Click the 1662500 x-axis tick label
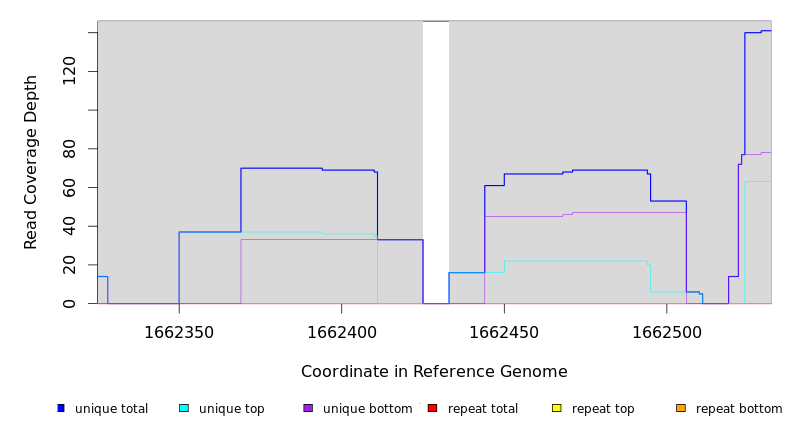 coord(667,333)
